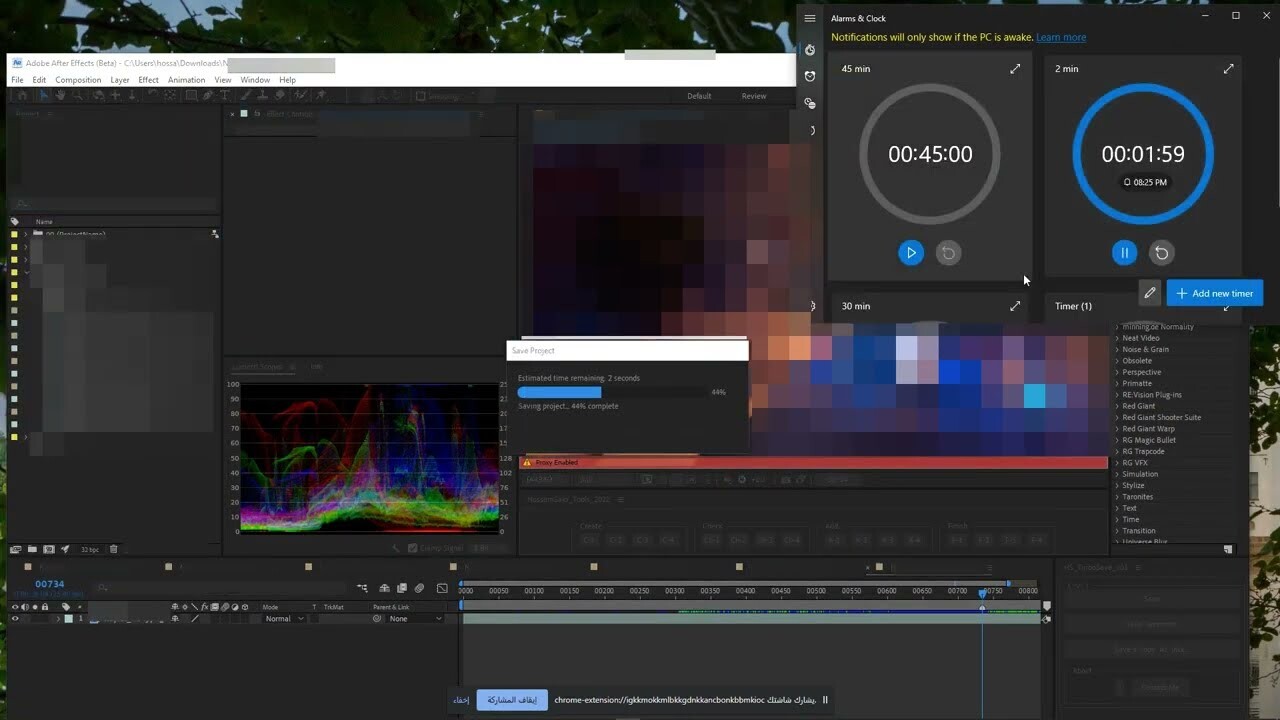
Task: Open the Graph Editor icon in timeline
Action: [x=443, y=588]
